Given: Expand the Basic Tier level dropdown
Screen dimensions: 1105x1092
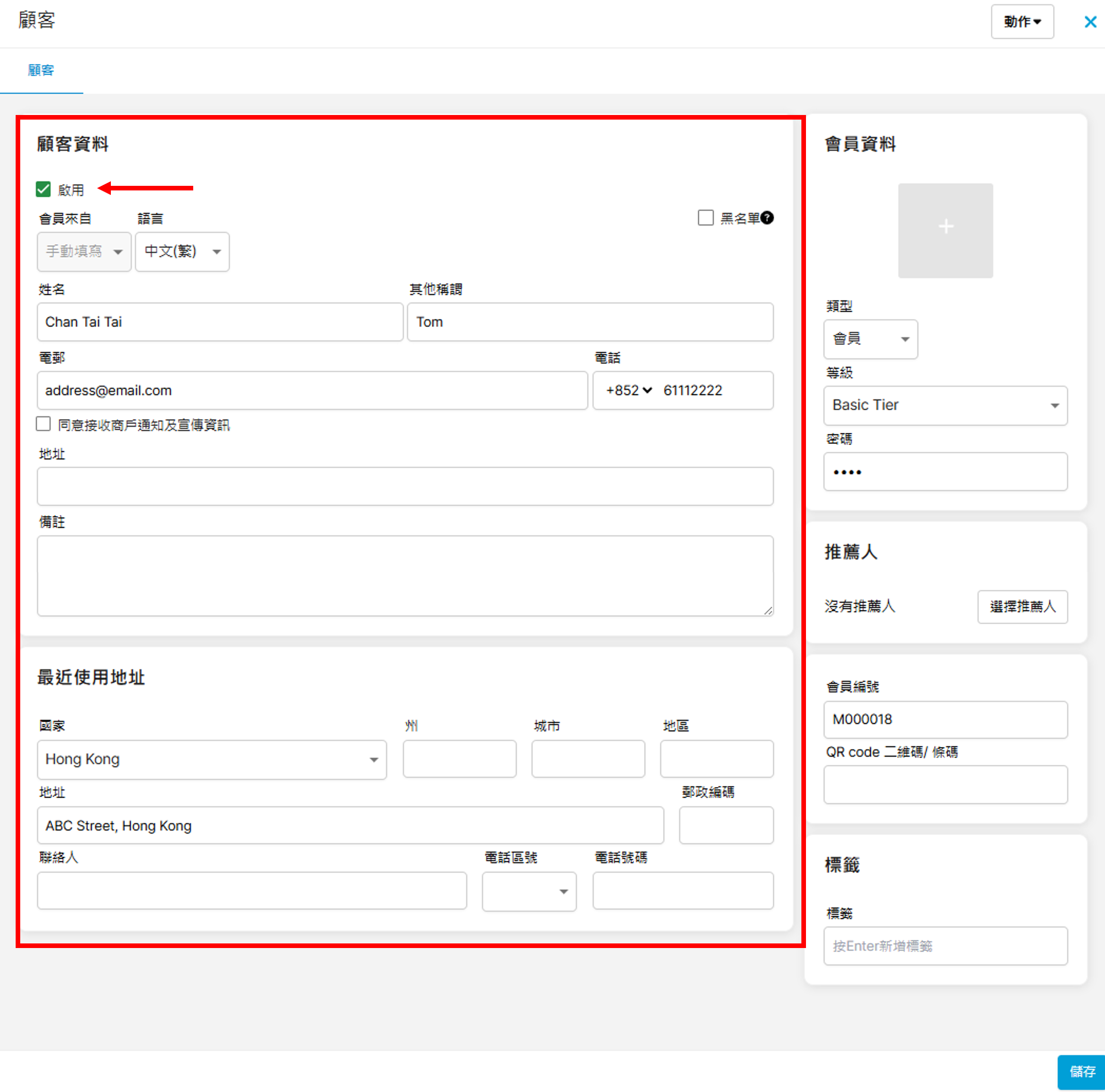Looking at the screenshot, I should click(x=945, y=406).
